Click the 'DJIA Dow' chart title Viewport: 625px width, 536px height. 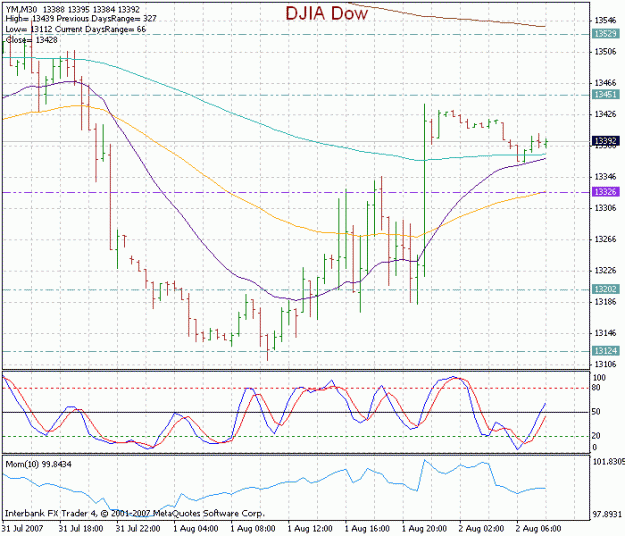point(326,13)
